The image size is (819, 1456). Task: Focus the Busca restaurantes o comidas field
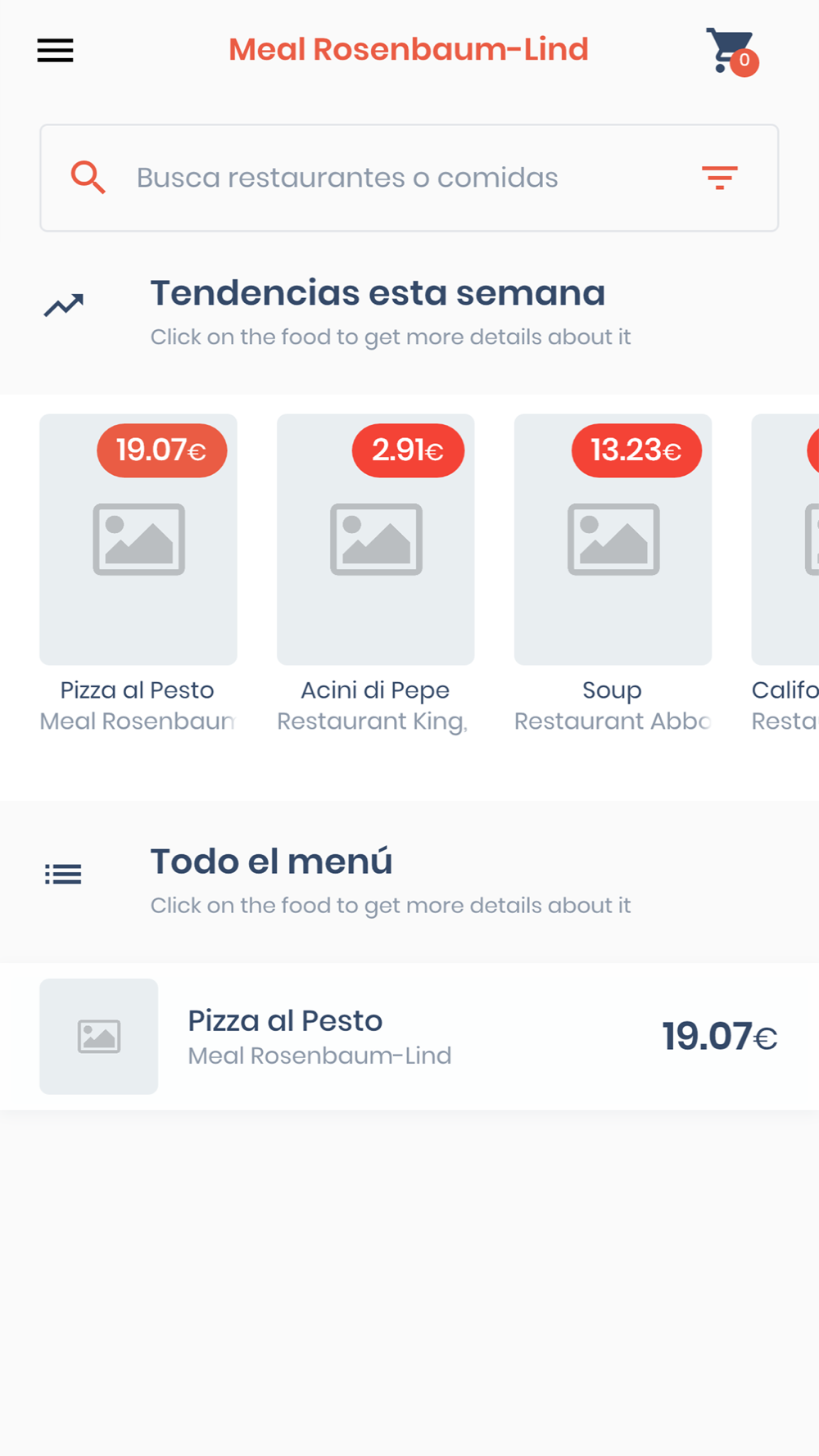click(409, 178)
